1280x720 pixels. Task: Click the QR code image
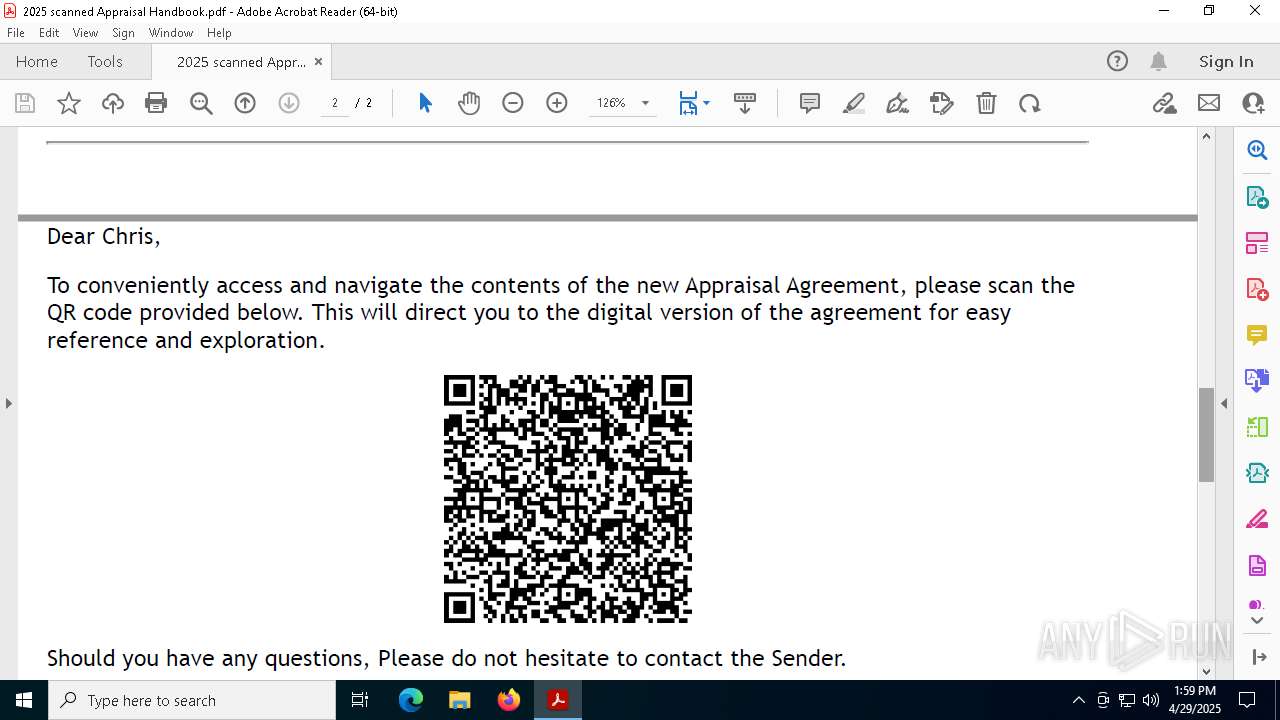coord(568,499)
